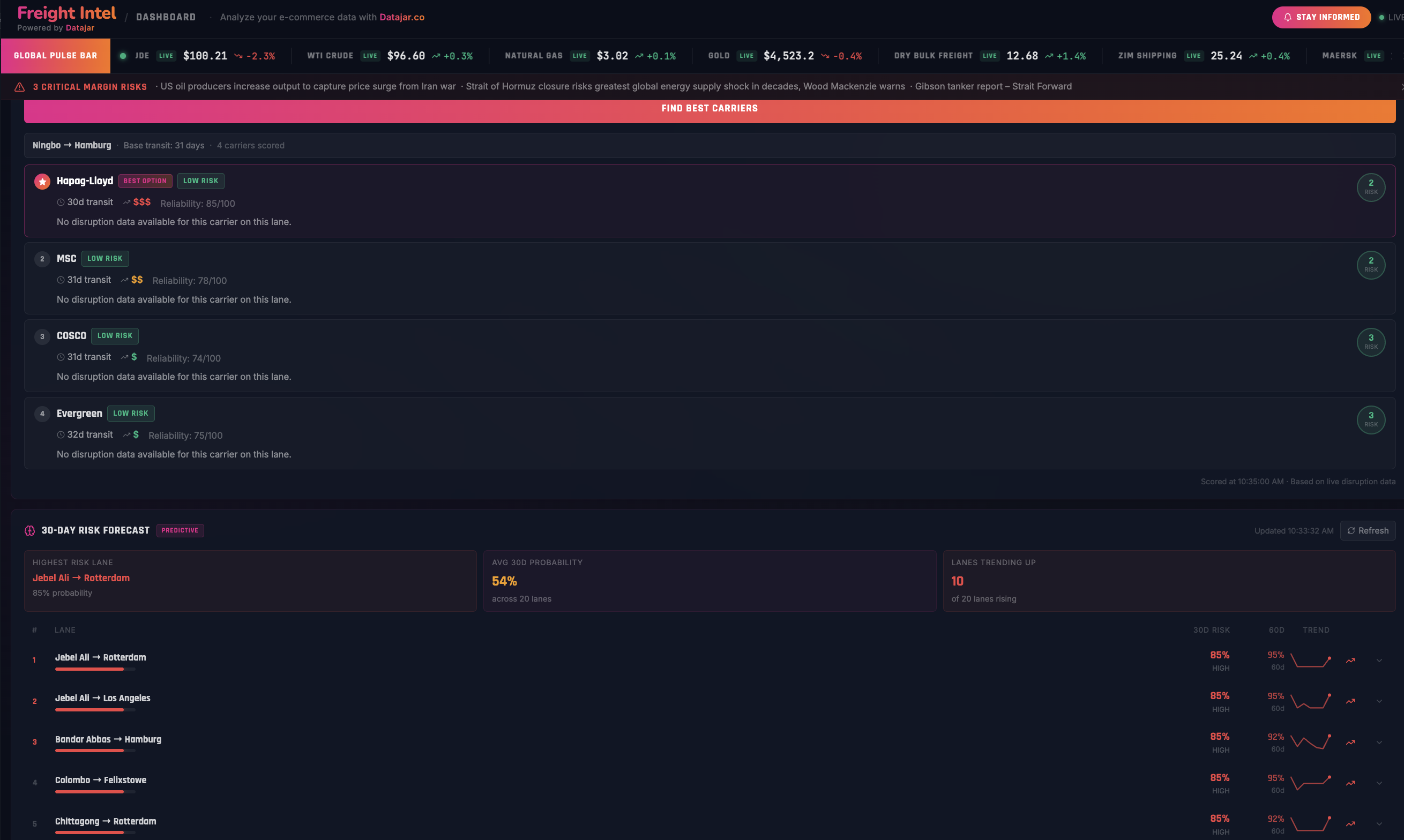
Task: Click the MSC risk score circle
Action: click(1371, 264)
